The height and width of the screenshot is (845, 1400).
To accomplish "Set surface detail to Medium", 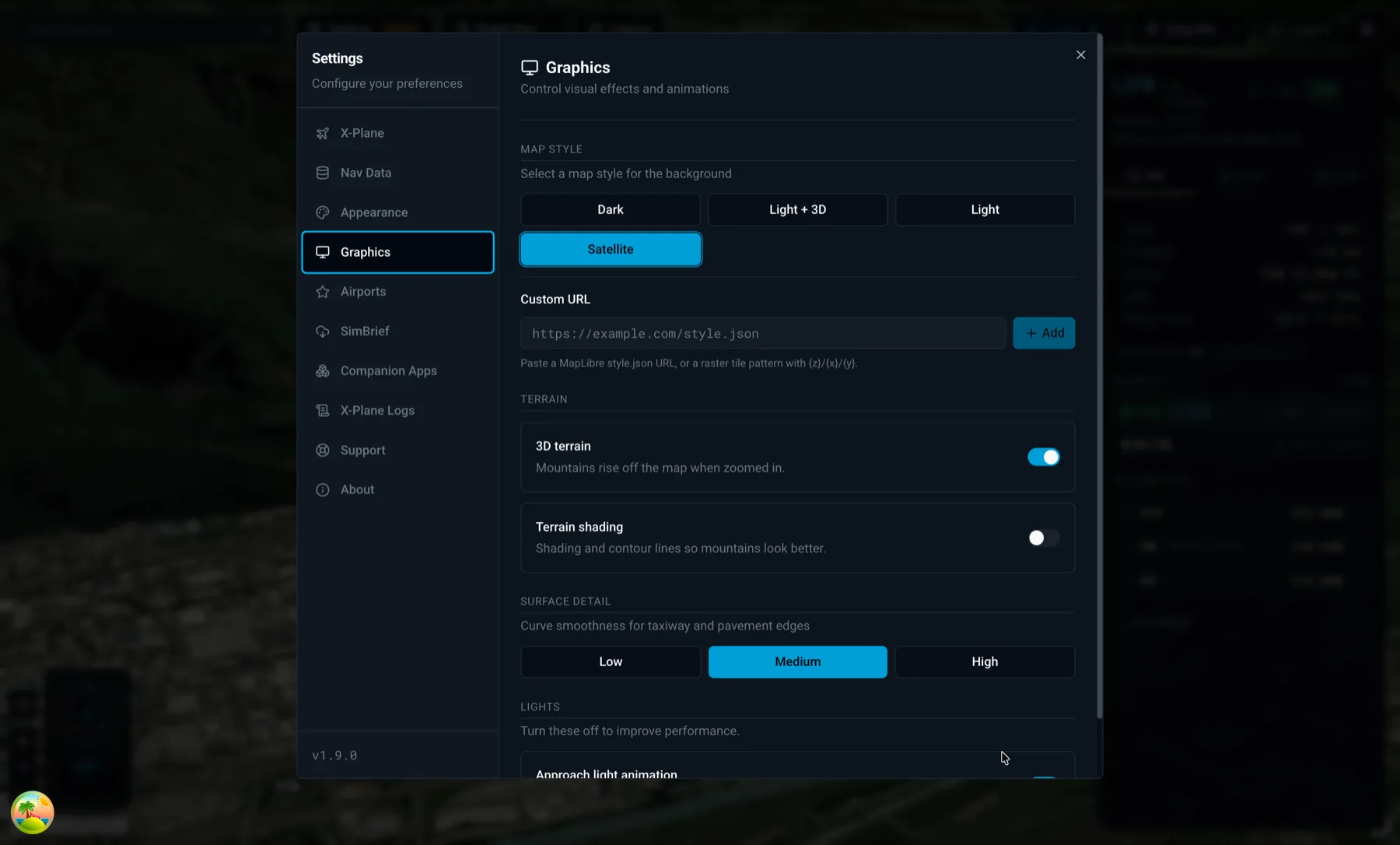I will (x=798, y=662).
